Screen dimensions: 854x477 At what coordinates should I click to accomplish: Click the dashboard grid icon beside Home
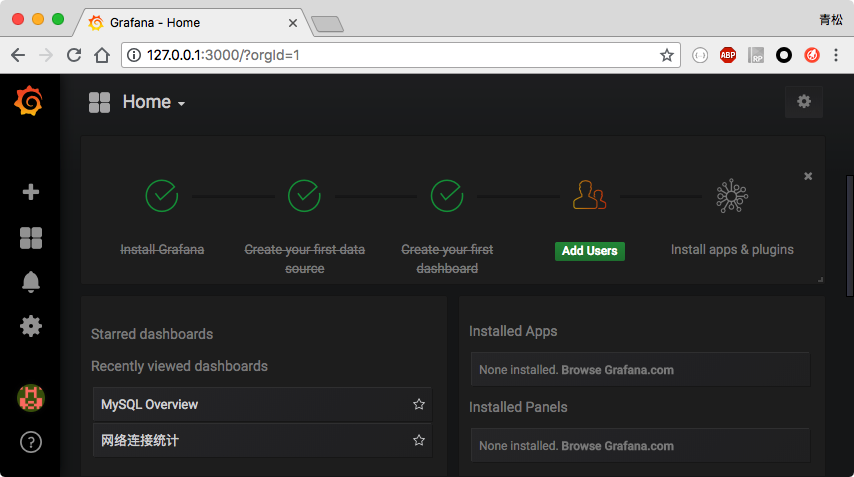[99, 102]
